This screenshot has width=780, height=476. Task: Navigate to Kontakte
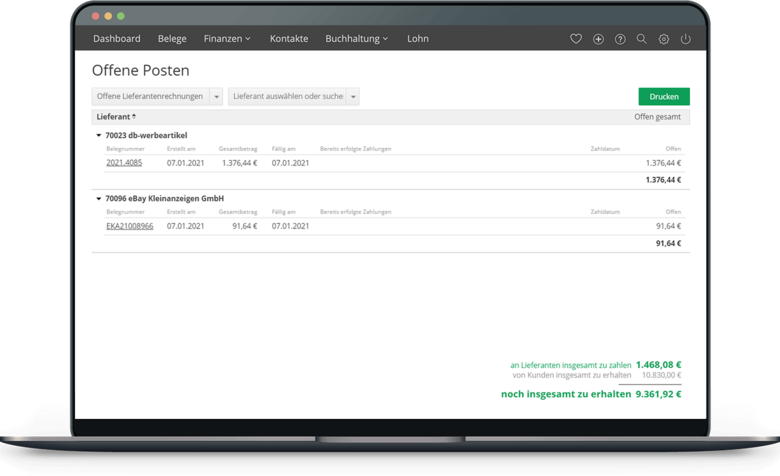click(x=289, y=39)
